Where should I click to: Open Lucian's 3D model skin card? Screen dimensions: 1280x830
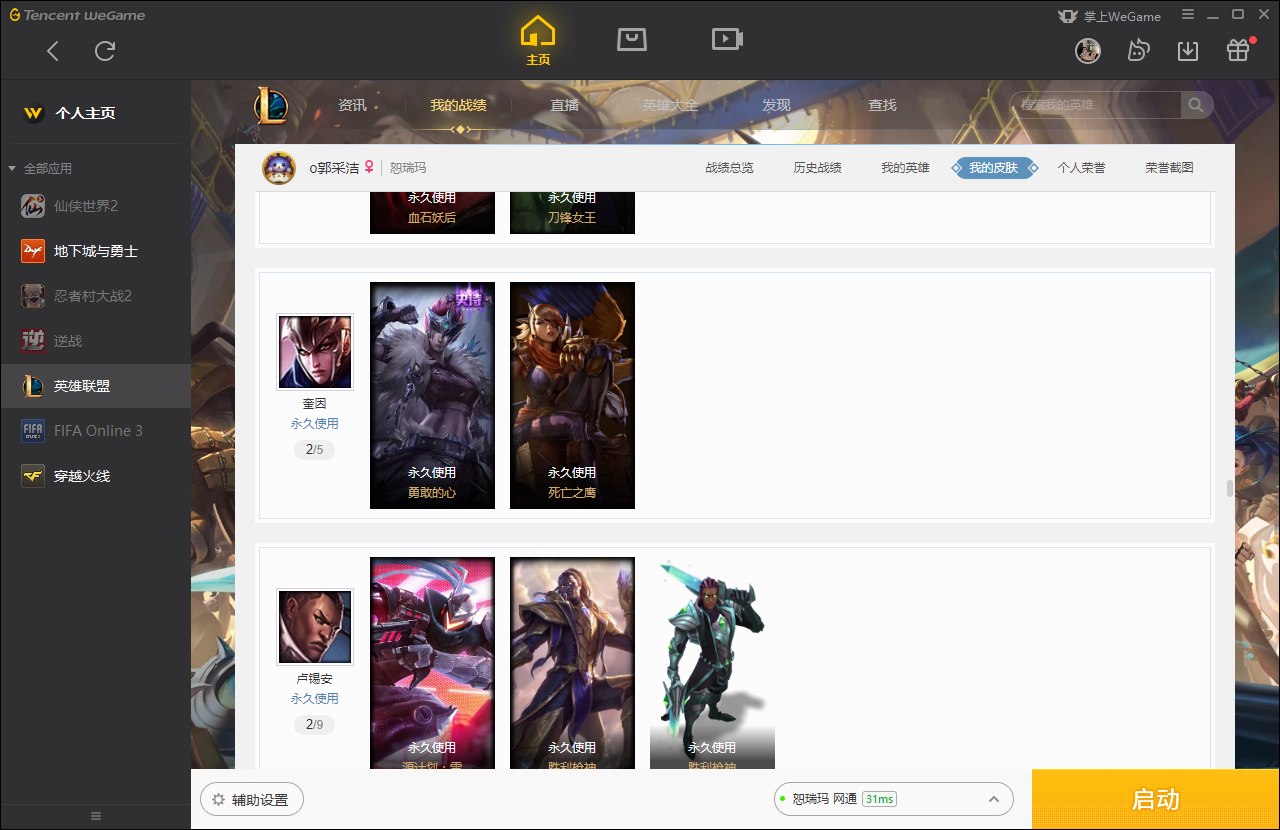coord(712,663)
